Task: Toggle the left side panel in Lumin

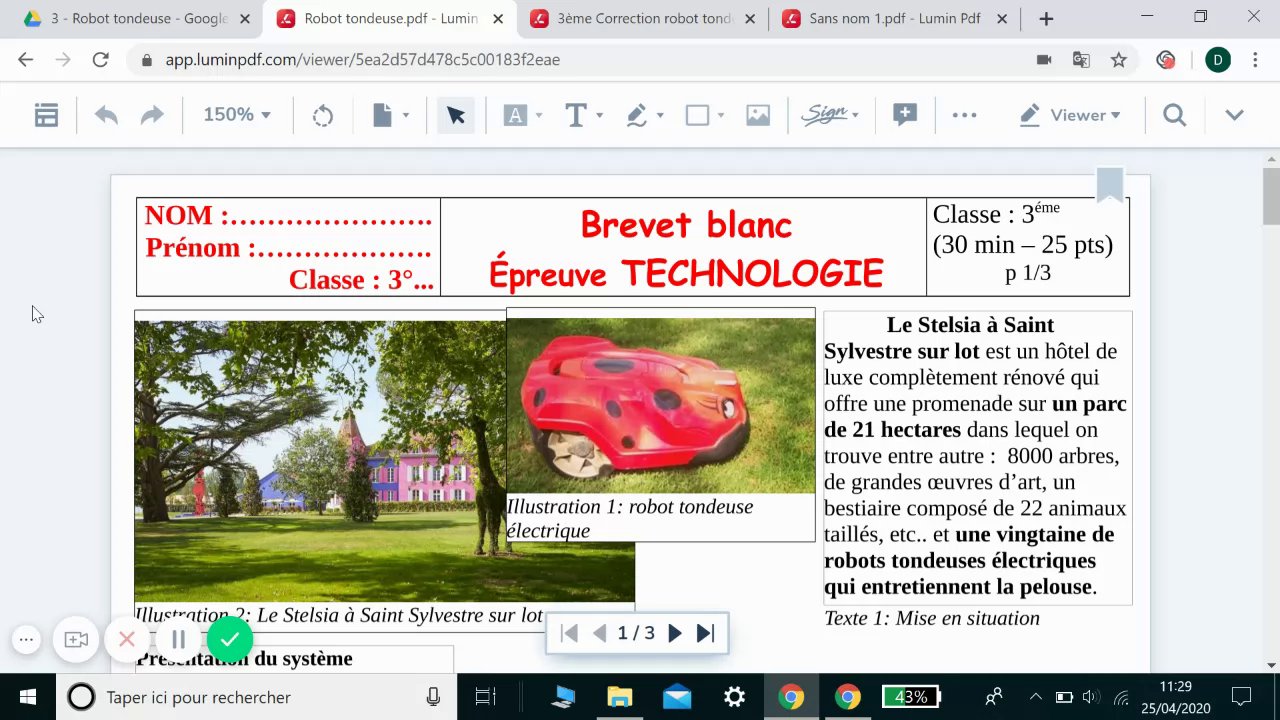Action: tap(46, 115)
